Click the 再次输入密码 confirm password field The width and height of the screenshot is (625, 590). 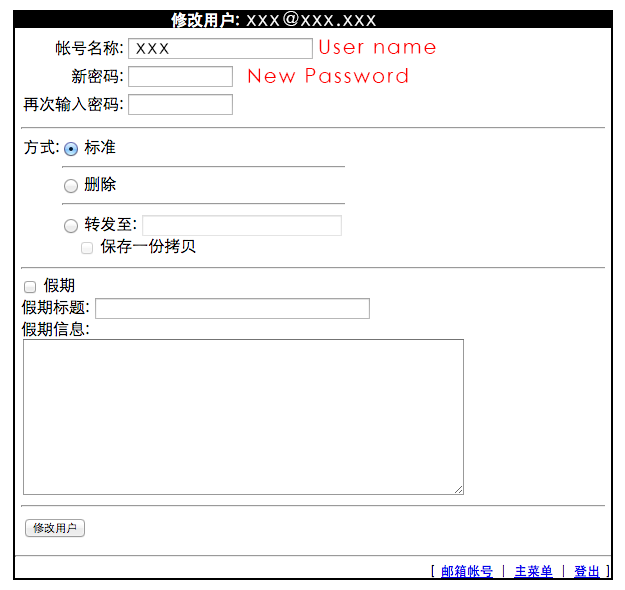pos(180,105)
